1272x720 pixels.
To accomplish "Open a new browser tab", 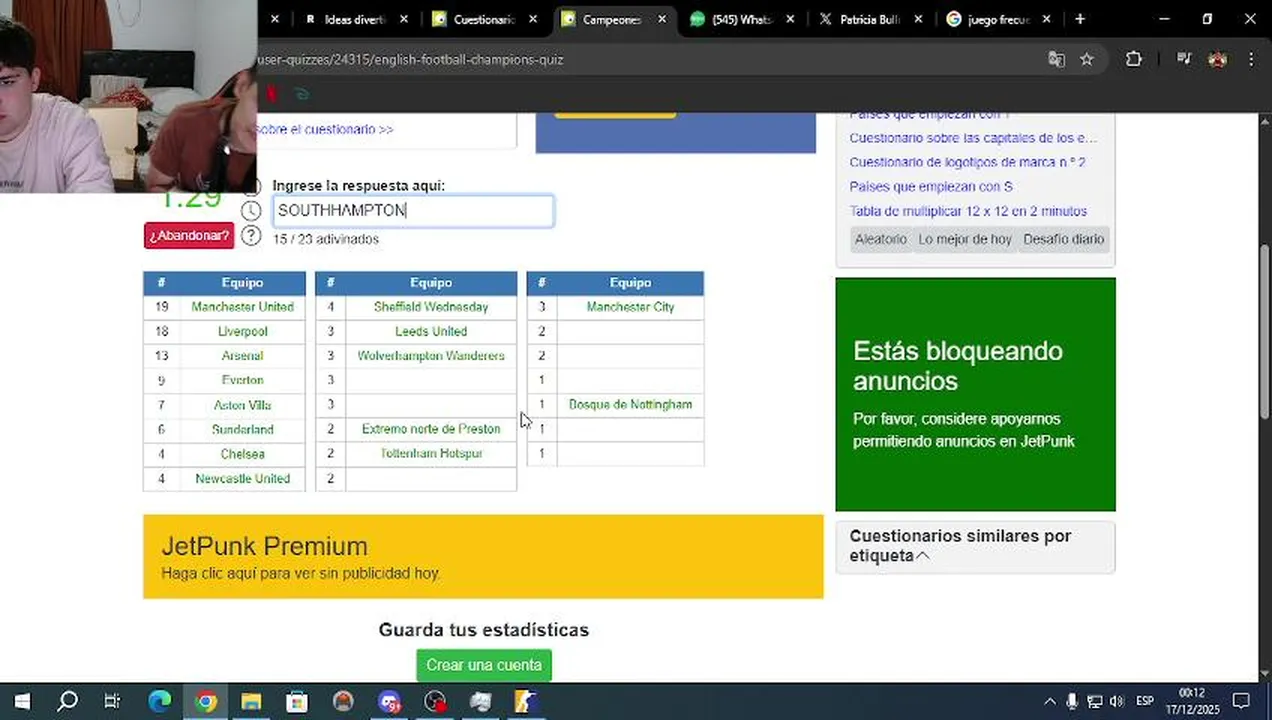I will pyautogui.click(x=1080, y=19).
